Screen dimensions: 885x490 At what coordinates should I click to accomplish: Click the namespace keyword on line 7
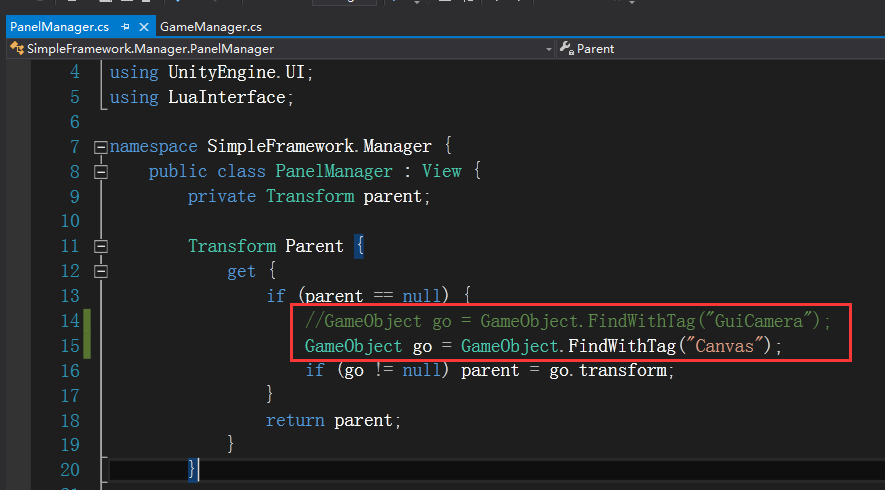[x=154, y=147]
